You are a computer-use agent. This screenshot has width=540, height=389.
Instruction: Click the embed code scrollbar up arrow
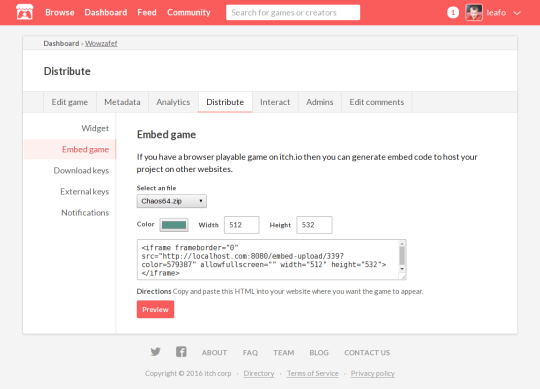(x=402, y=244)
